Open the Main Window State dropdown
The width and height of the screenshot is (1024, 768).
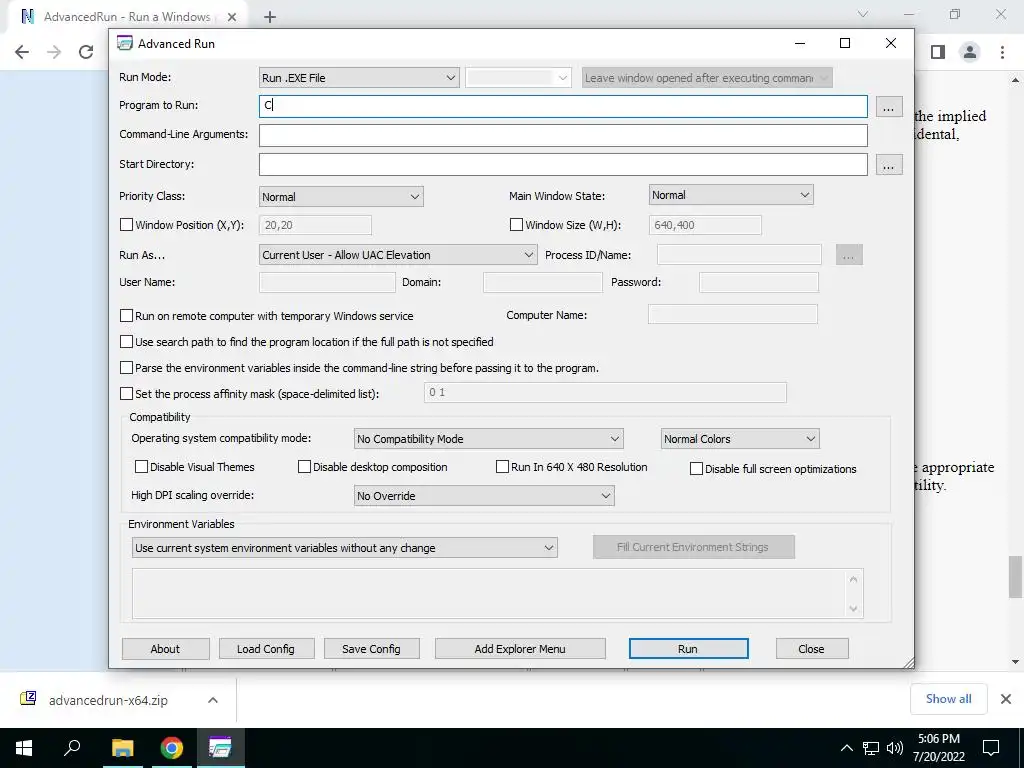point(731,195)
